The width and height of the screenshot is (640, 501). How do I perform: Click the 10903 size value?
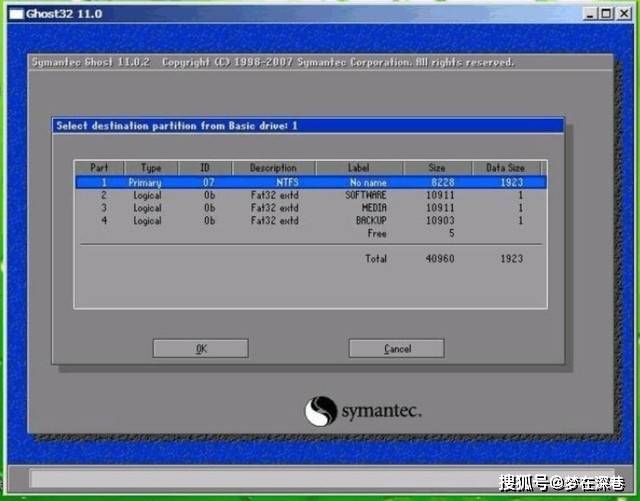coord(440,220)
